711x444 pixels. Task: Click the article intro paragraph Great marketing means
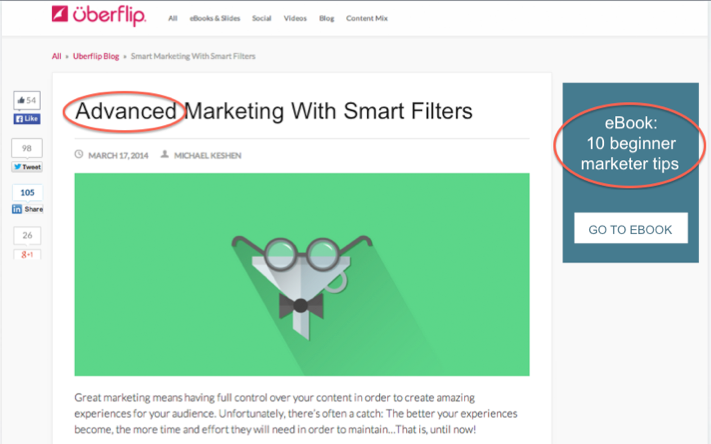click(x=296, y=413)
